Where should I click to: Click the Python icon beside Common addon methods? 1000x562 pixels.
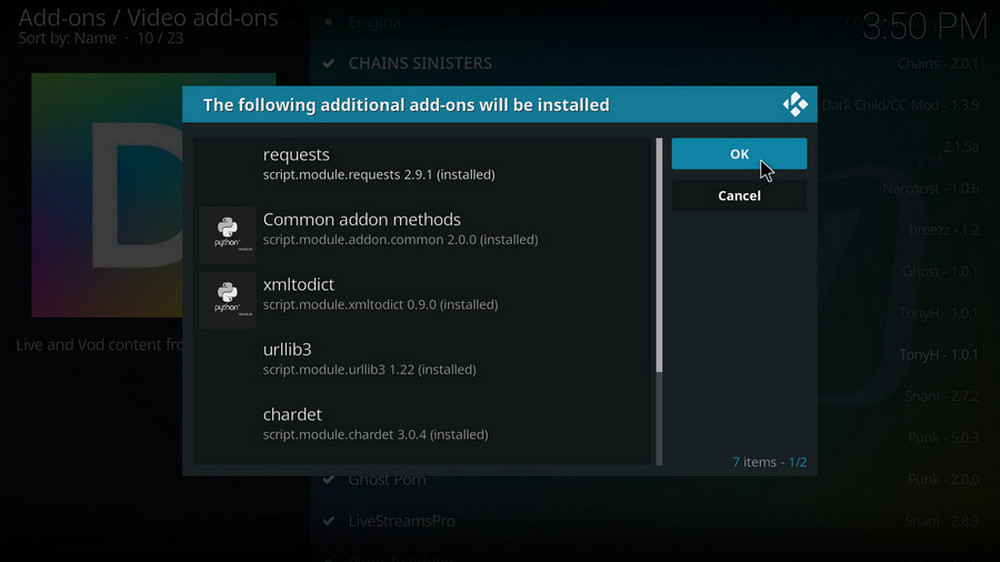pos(227,234)
